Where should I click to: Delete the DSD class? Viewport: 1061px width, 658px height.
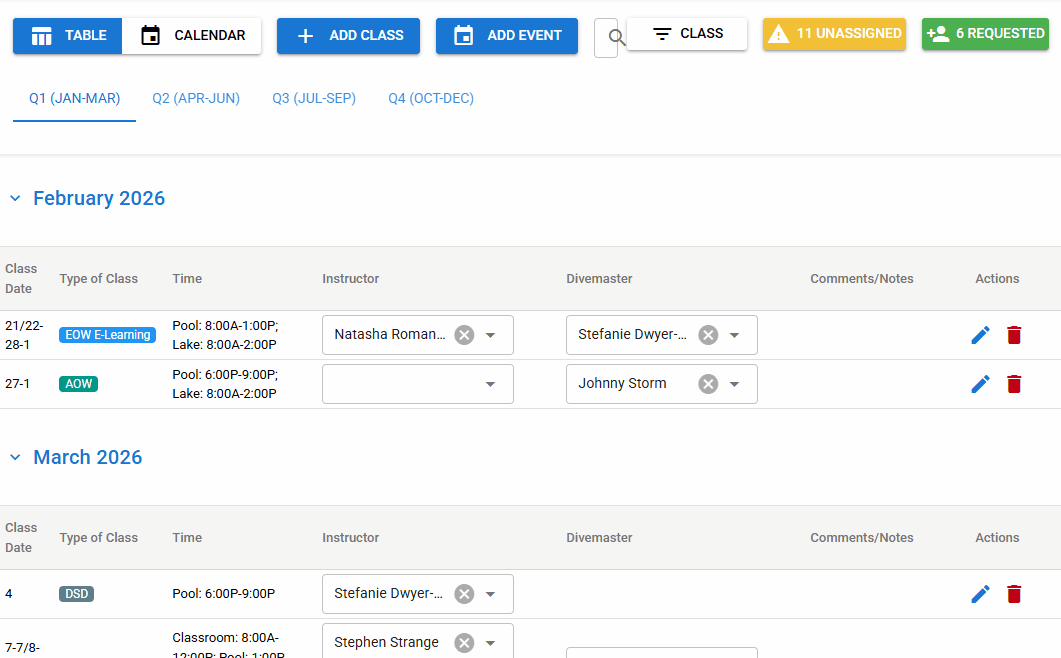click(1014, 594)
